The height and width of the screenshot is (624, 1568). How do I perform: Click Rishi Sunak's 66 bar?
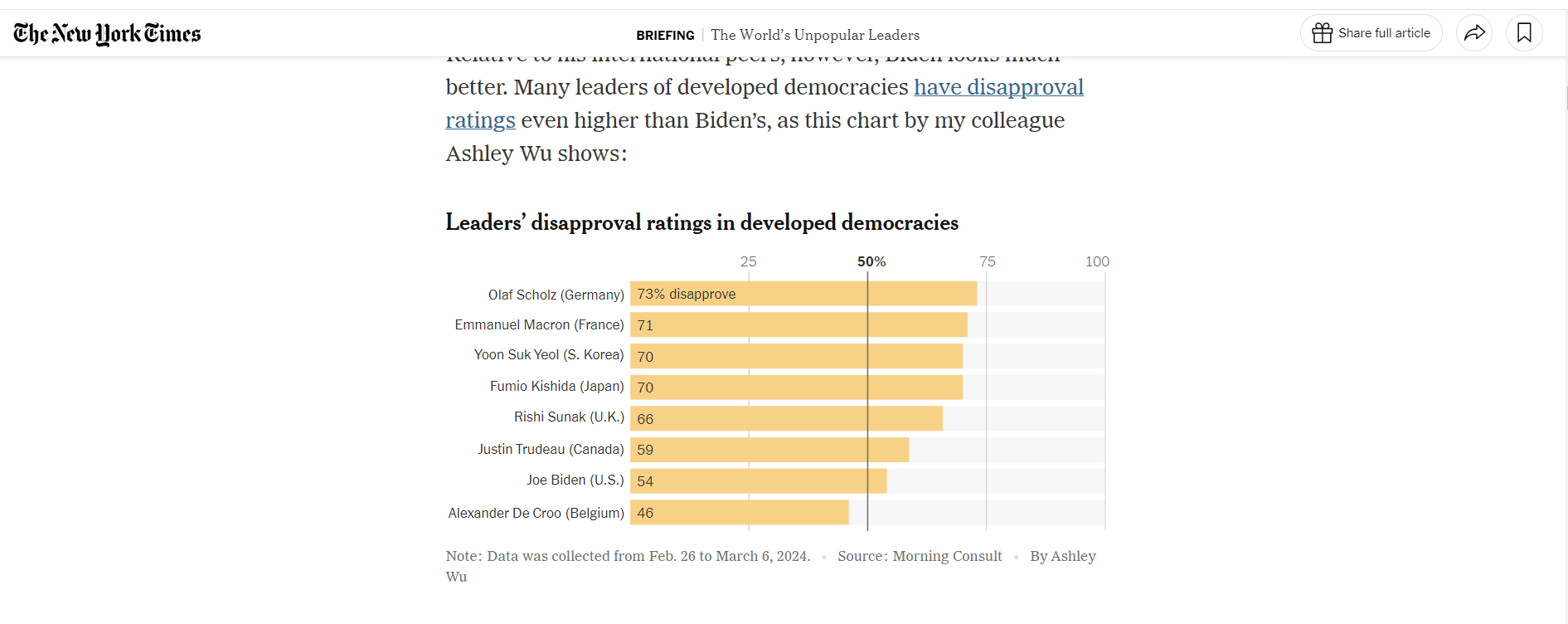(x=786, y=418)
